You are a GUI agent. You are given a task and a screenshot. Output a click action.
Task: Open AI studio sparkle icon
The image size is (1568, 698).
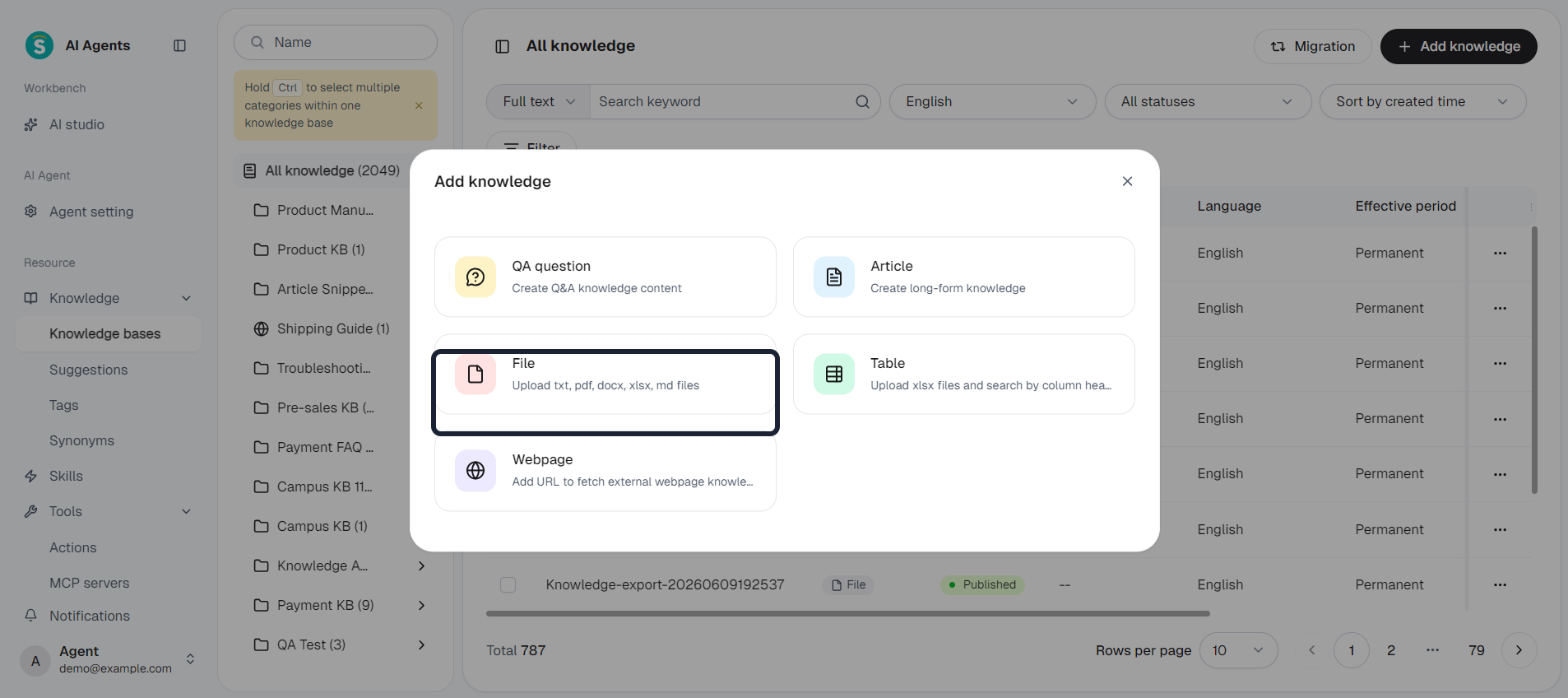coord(31,125)
